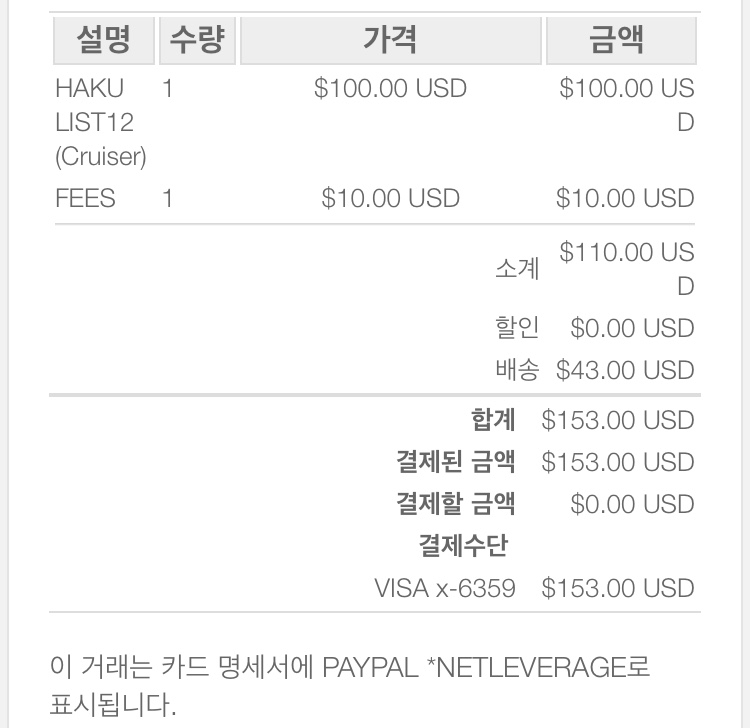Click the $10.00 USD fee unit price
This screenshot has height=728, width=750.
pos(390,198)
